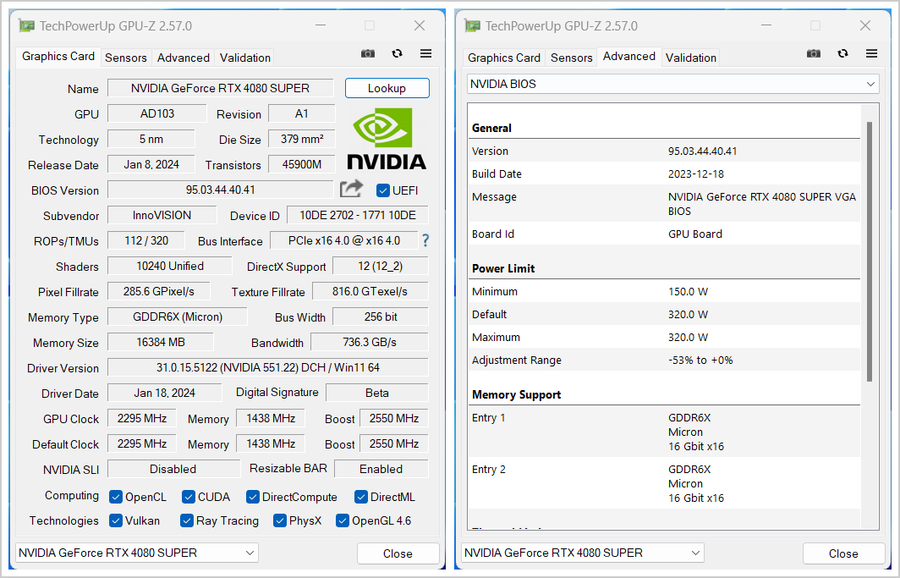
Task: Click the NVIDIA logo image
Action: coord(386,139)
